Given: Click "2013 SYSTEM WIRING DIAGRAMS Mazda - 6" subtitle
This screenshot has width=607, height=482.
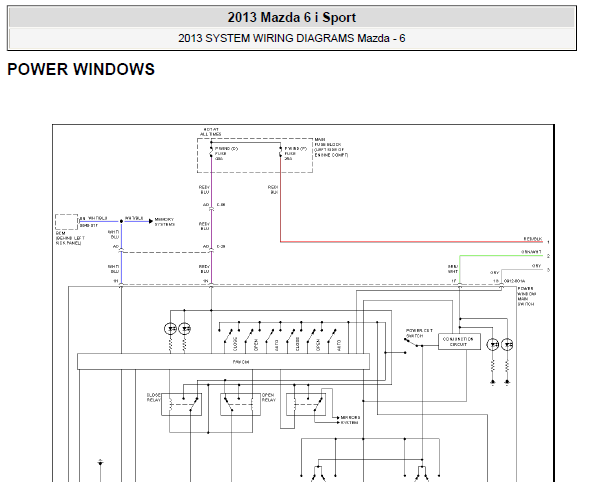Looking at the screenshot, I should (x=291, y=38).
